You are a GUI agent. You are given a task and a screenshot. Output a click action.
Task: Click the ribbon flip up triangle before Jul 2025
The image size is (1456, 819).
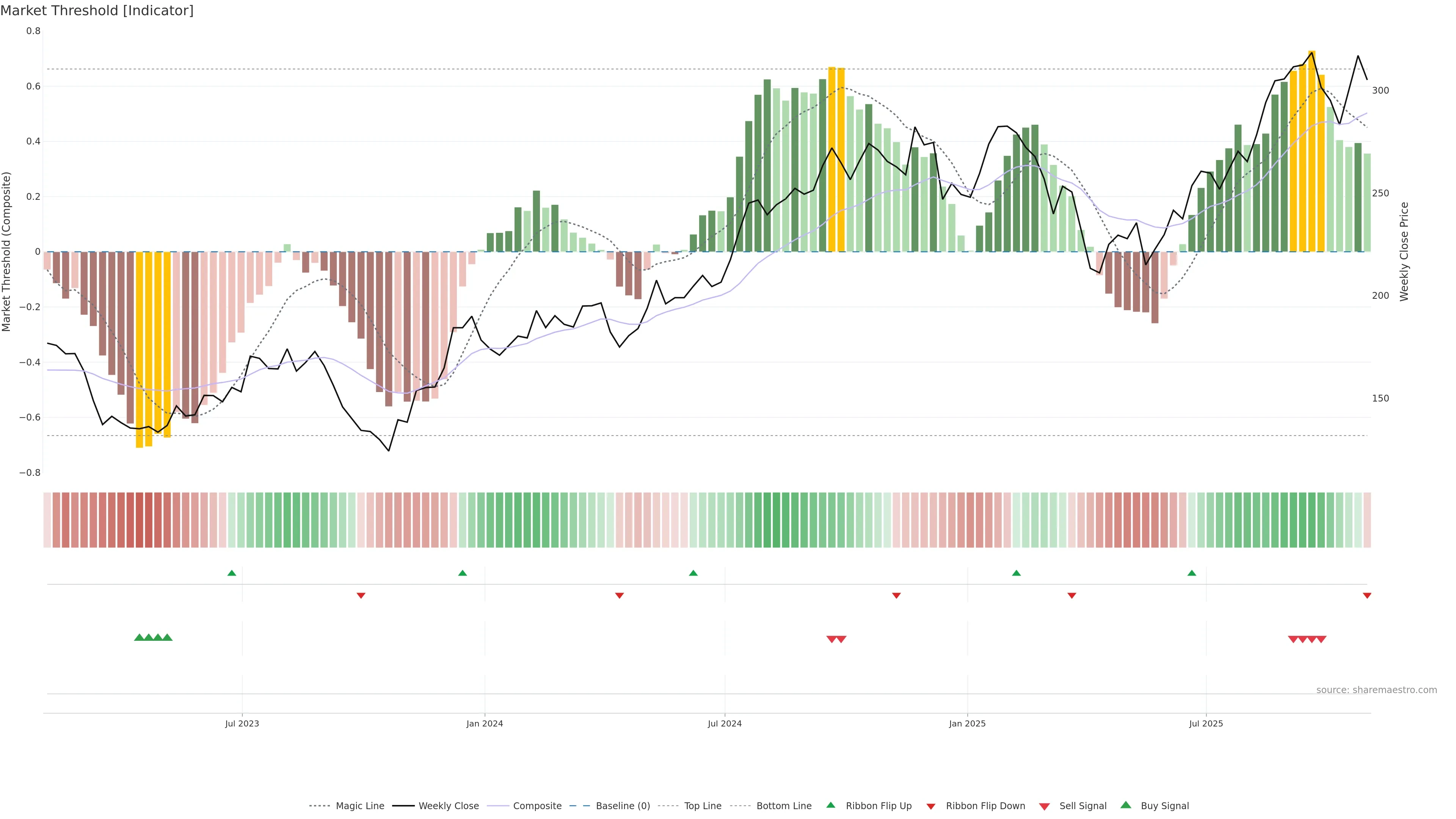pos(1191,573)
